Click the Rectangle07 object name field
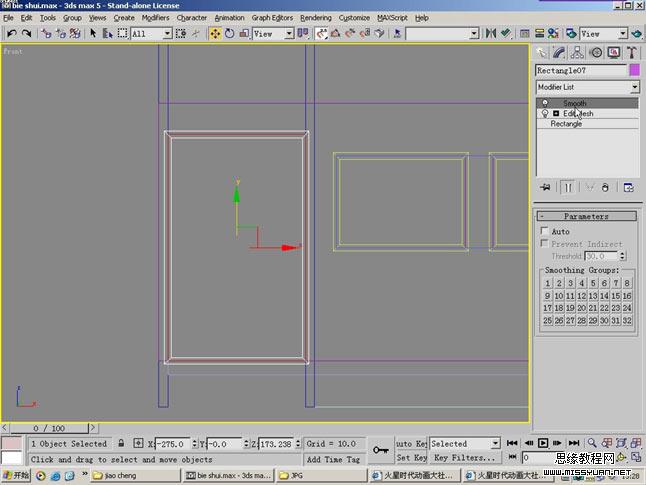Image resolution: width=646 pixels, height=485 pixels. point(581,70)
